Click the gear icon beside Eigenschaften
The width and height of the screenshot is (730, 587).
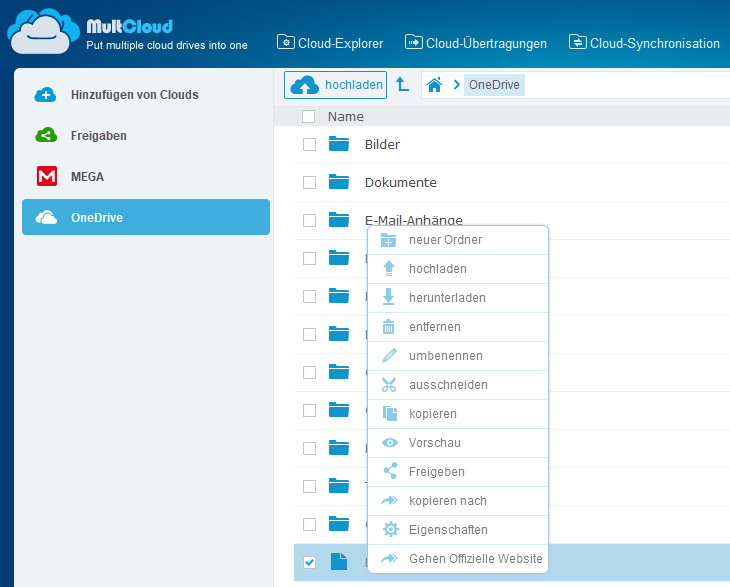391,529
